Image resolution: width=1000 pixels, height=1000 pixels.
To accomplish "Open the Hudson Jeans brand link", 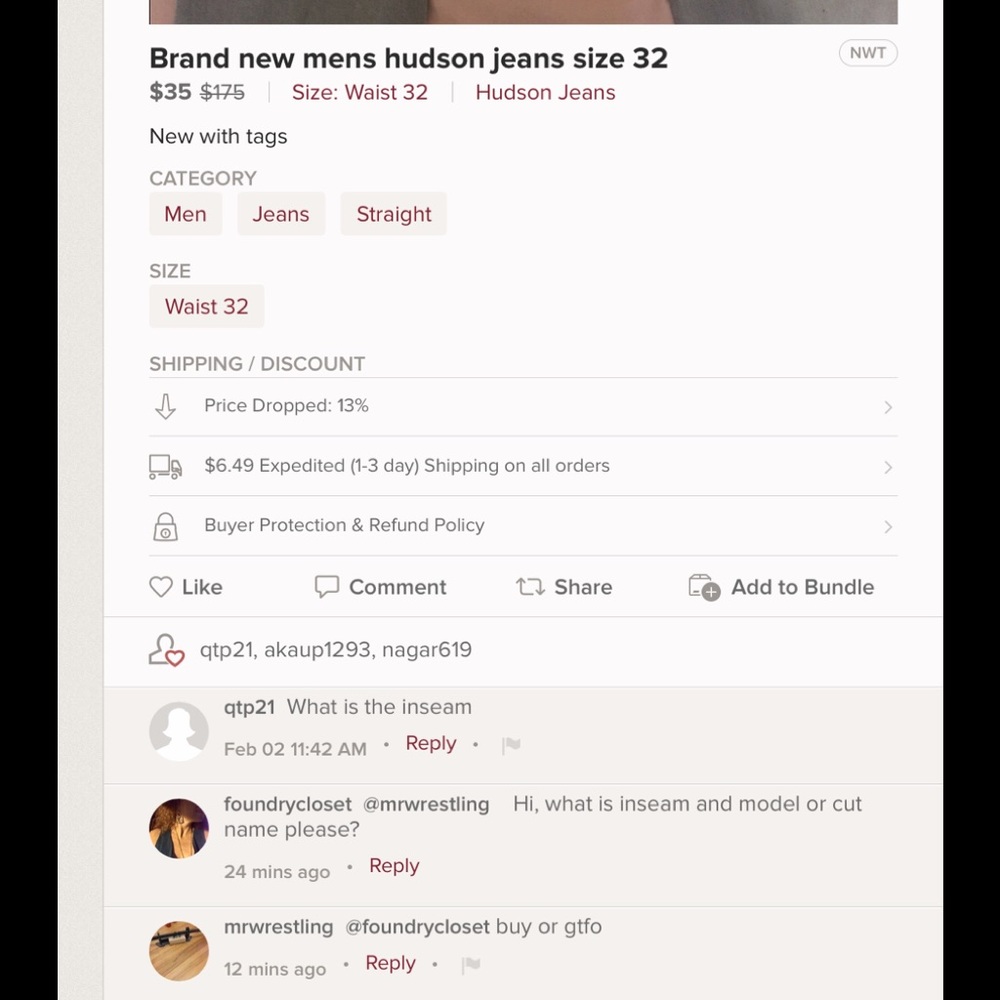I will [x=545, y=92].
